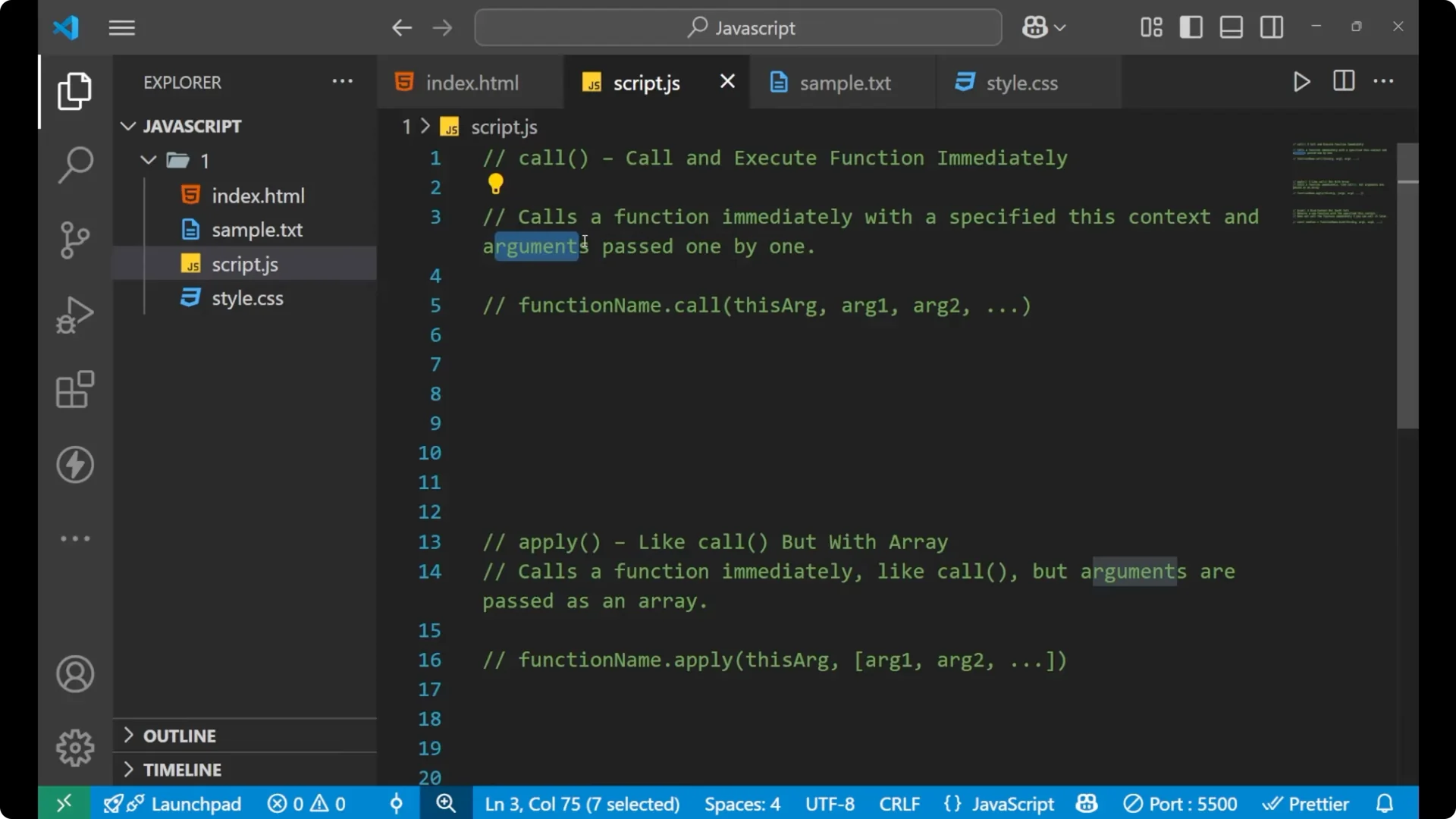This screenshot has width=1456, height=819.
Task: Open the Run and Debug panel
Action: pos(74,314)
